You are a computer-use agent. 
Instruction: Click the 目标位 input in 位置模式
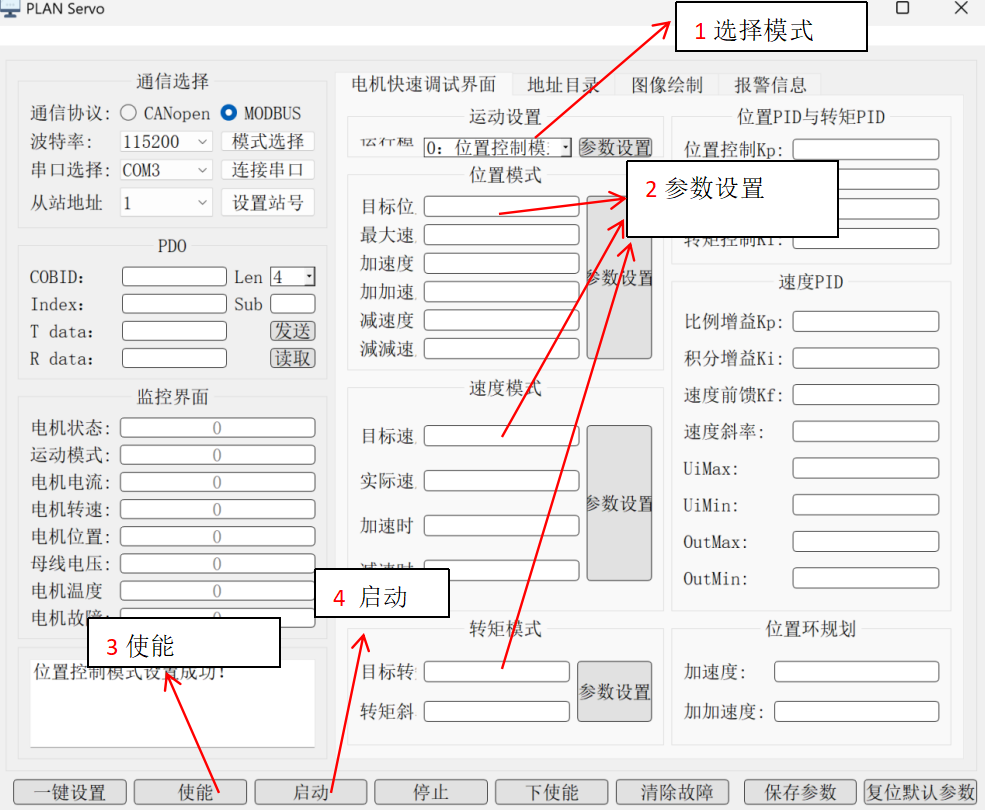[501, 206]
